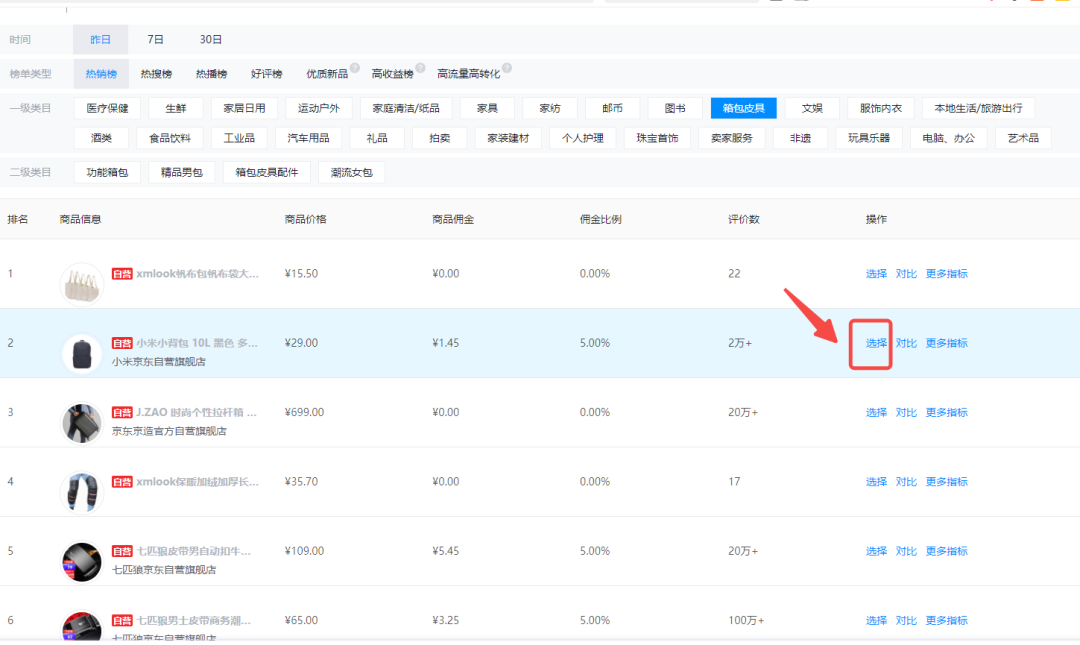
Task: Open the 小米京东自营旗舰店 store link
Action: pyautogui.click(x=160, y=364)
